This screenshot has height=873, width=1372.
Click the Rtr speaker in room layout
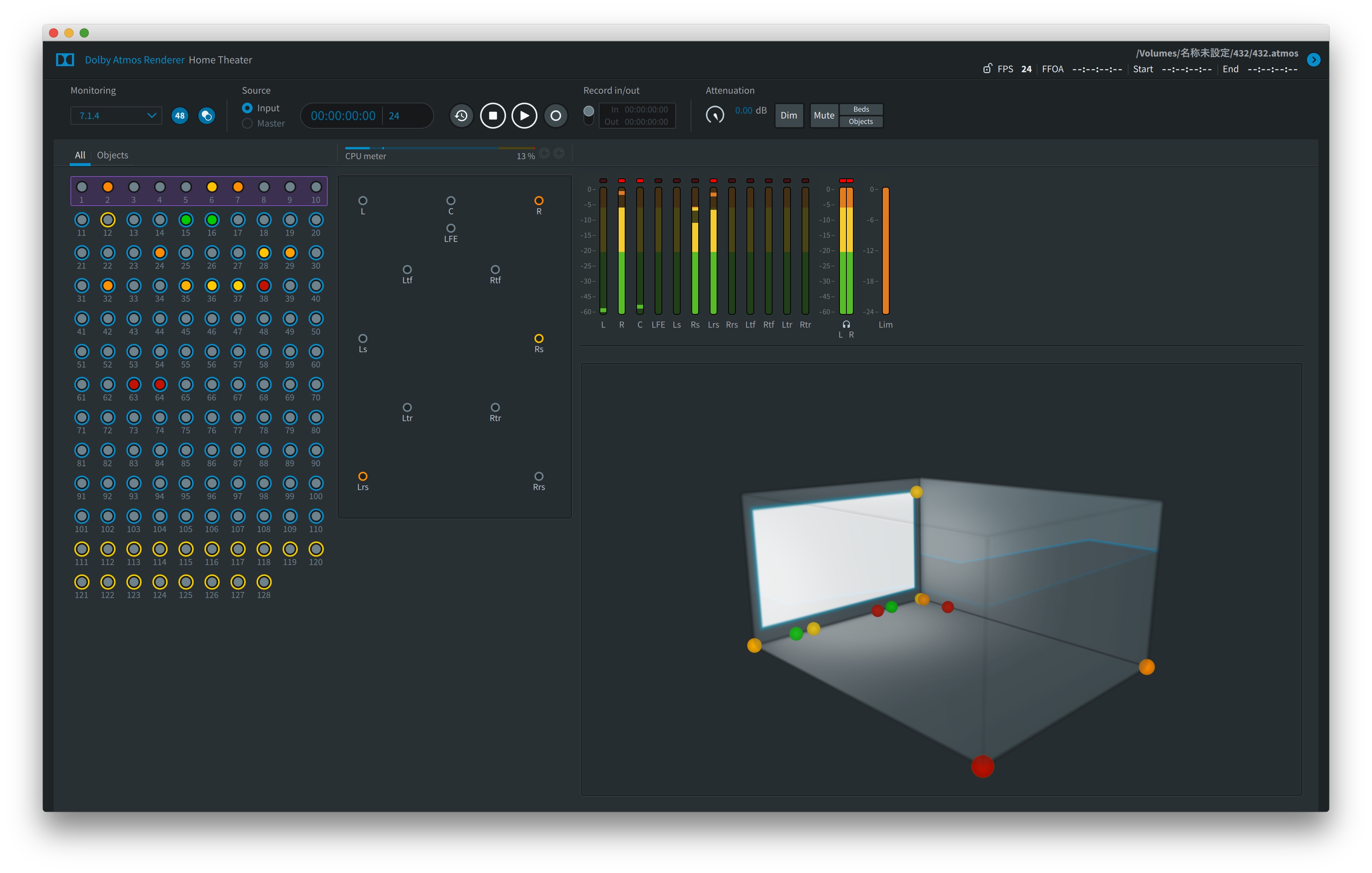[x=495, y=407]
